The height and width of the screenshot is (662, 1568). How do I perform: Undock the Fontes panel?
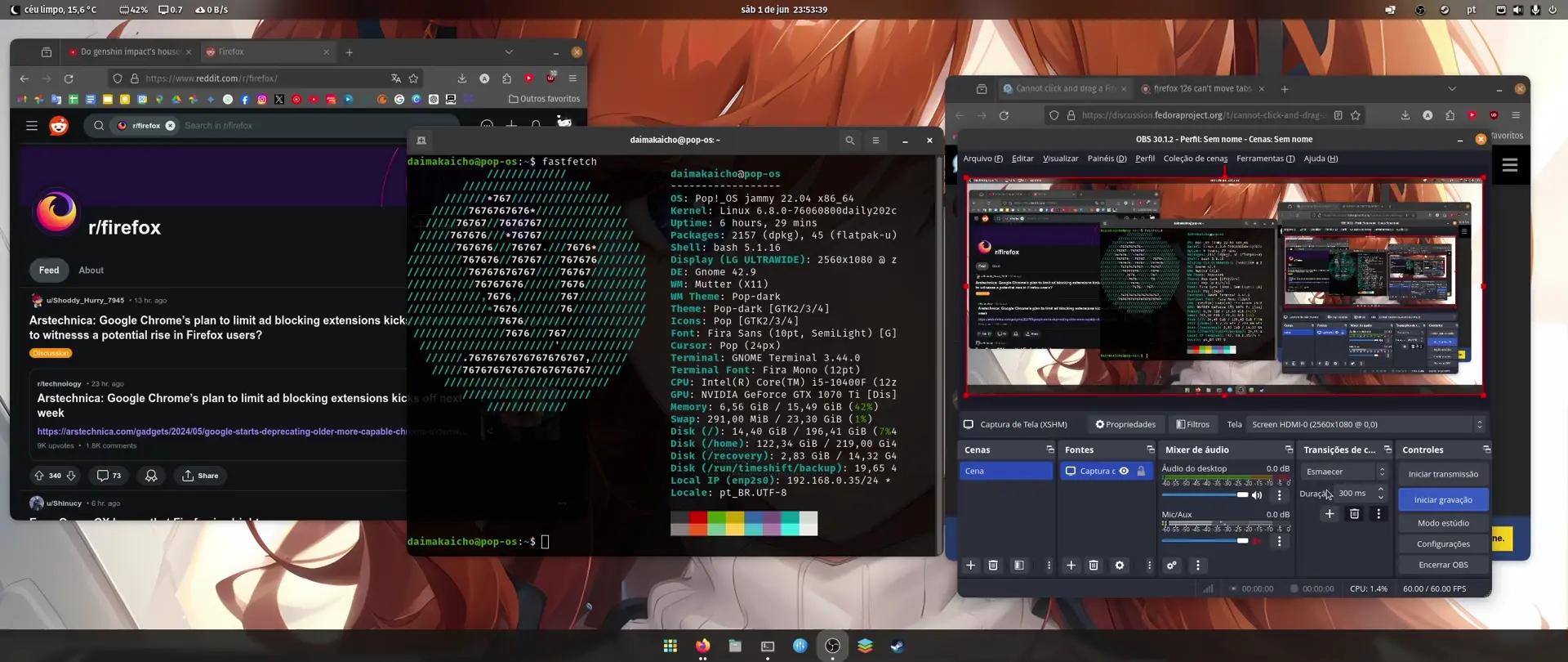1151,450
